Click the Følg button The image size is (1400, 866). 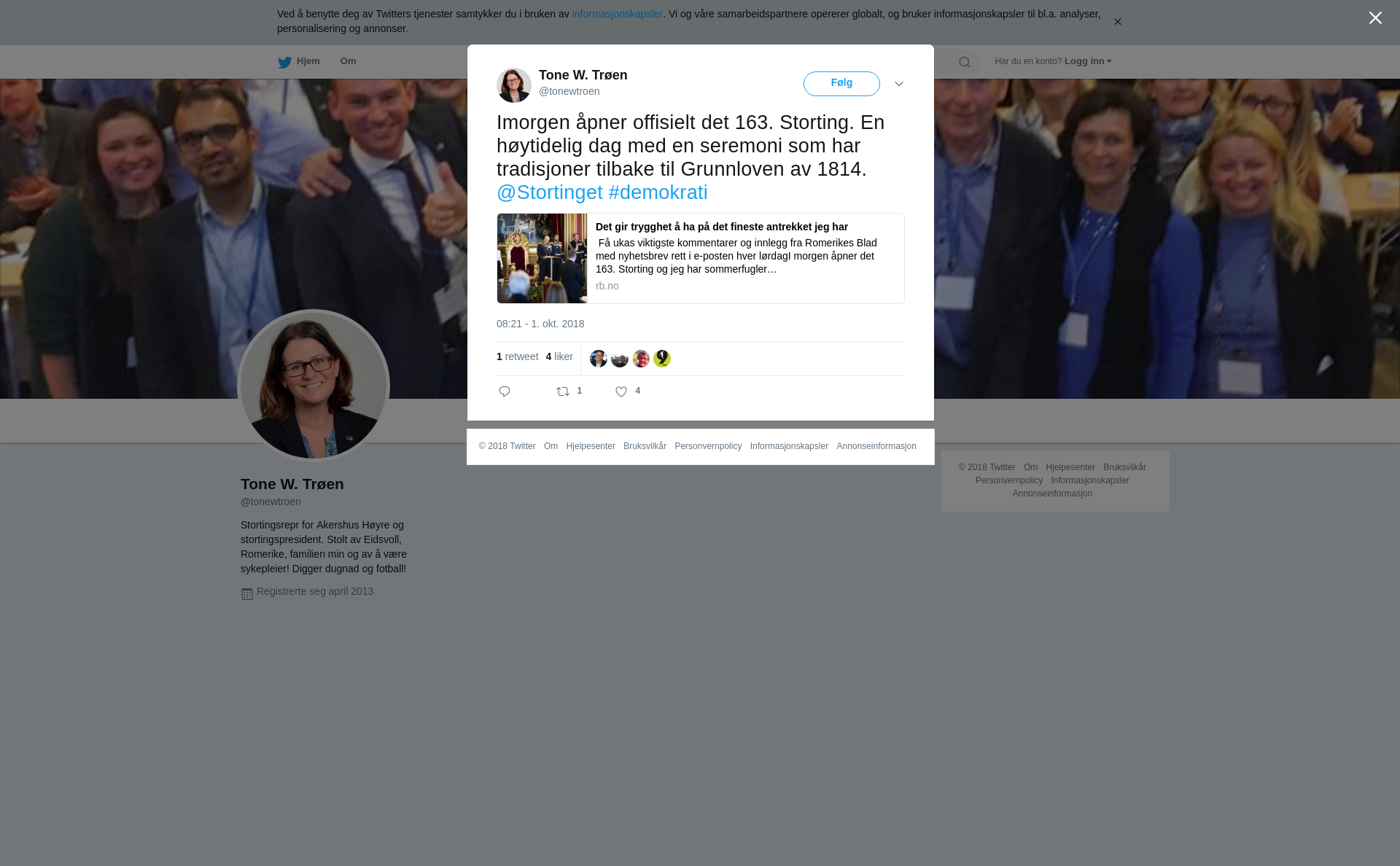click(841, 84)
